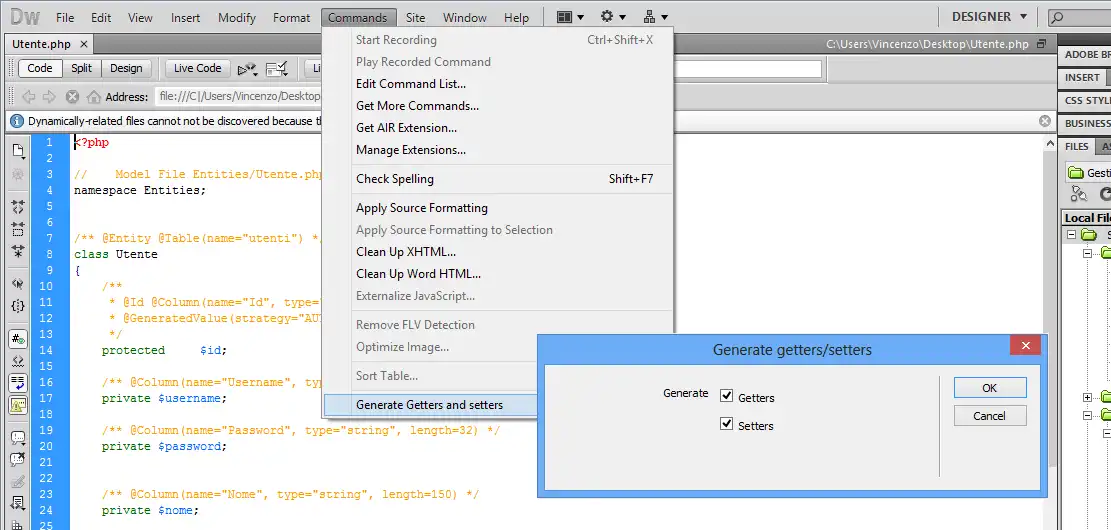Screen dimensions: 1111x530
Task: Click Remove Comment icon in coding toolbar
Action: [x=18, y=460]
